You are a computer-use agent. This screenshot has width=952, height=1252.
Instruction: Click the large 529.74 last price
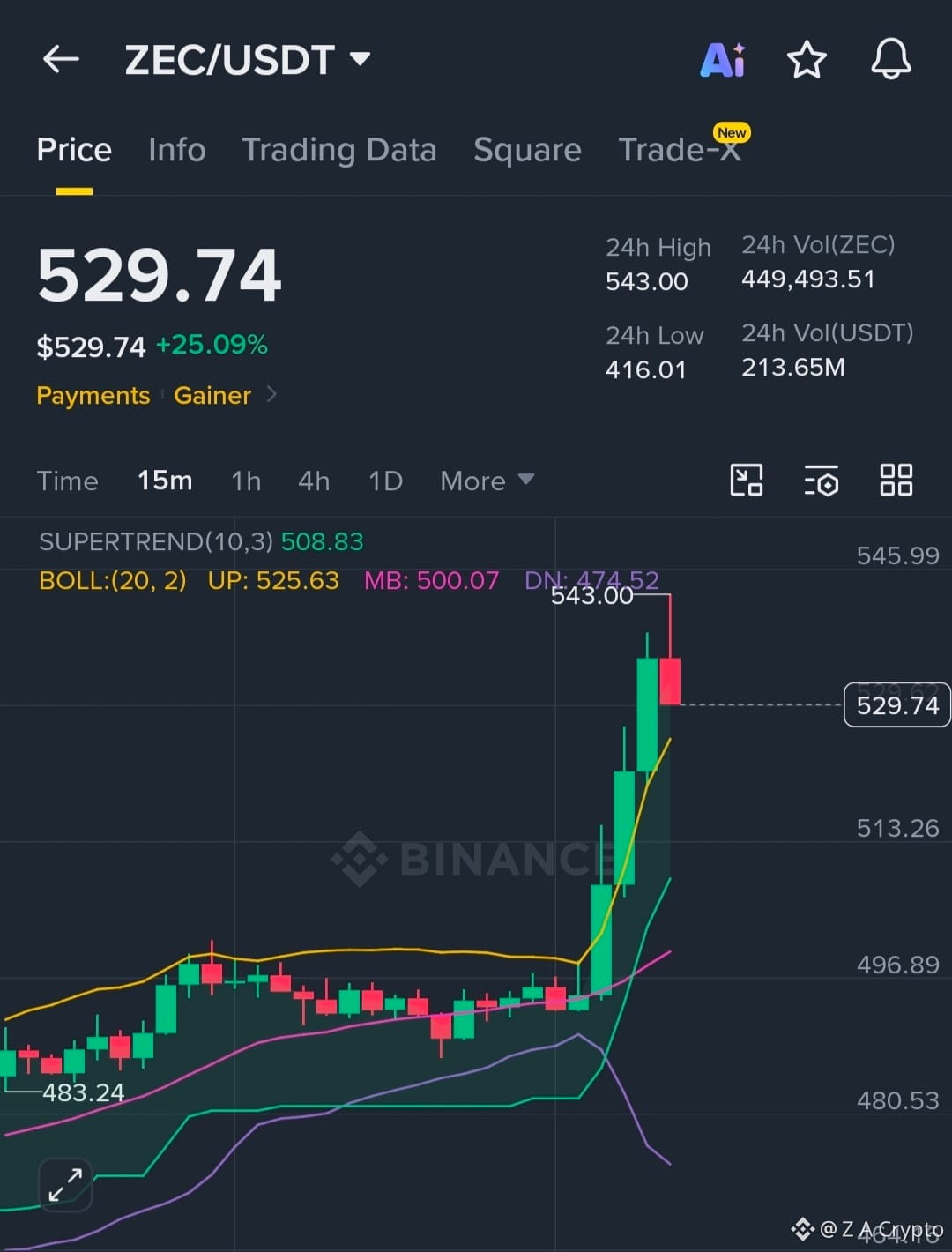pos(159,275)
